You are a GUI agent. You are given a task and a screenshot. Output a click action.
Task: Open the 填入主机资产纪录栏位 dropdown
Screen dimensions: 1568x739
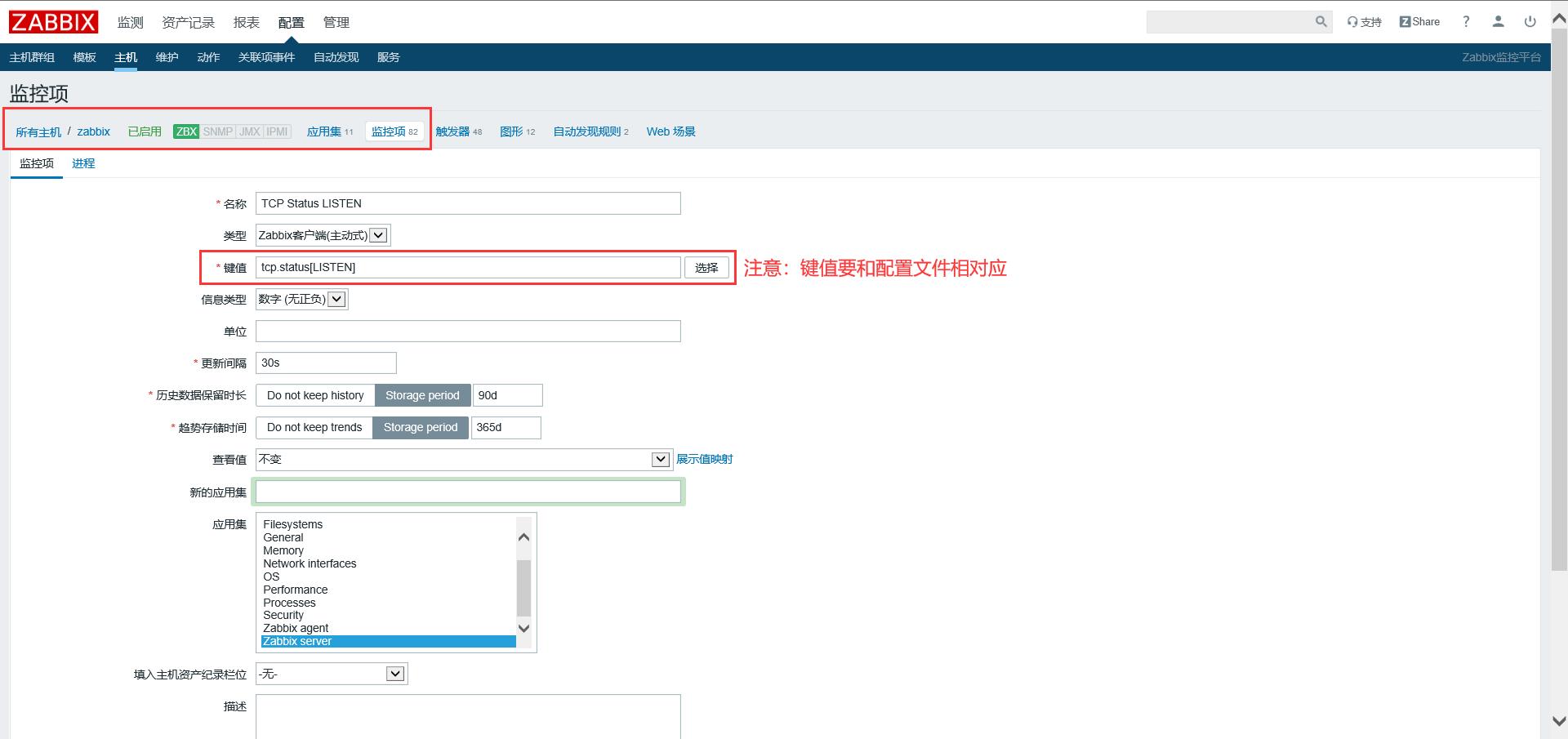tap(331, 674)
